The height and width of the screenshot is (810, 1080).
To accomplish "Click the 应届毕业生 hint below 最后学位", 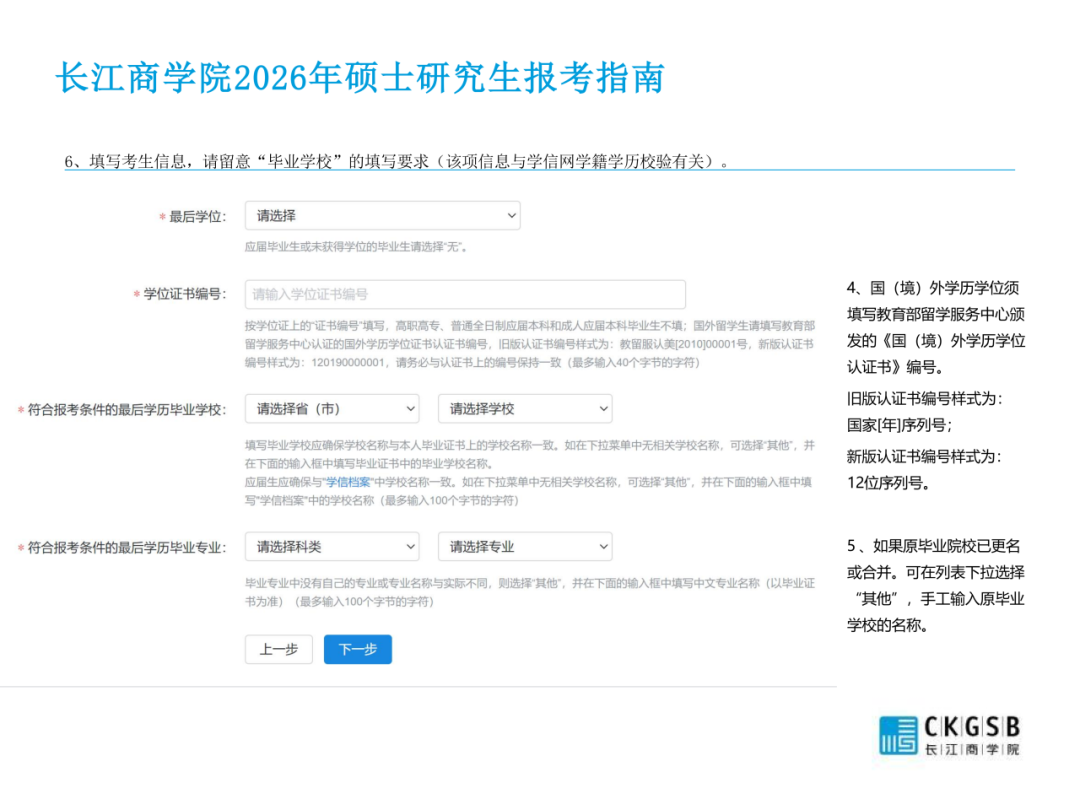I will tap(355, 246).
